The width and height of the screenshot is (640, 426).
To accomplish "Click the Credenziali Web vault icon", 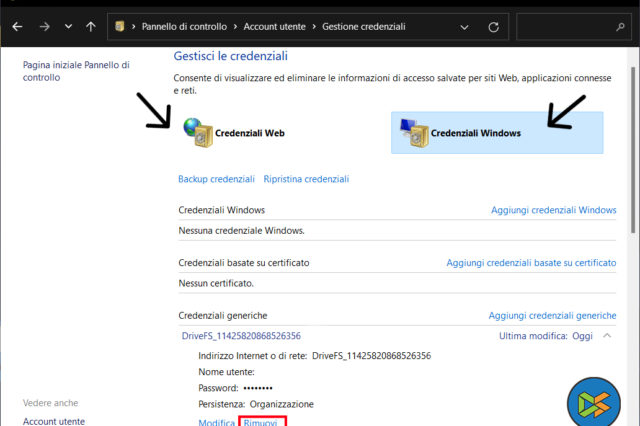I will point(198,133).
